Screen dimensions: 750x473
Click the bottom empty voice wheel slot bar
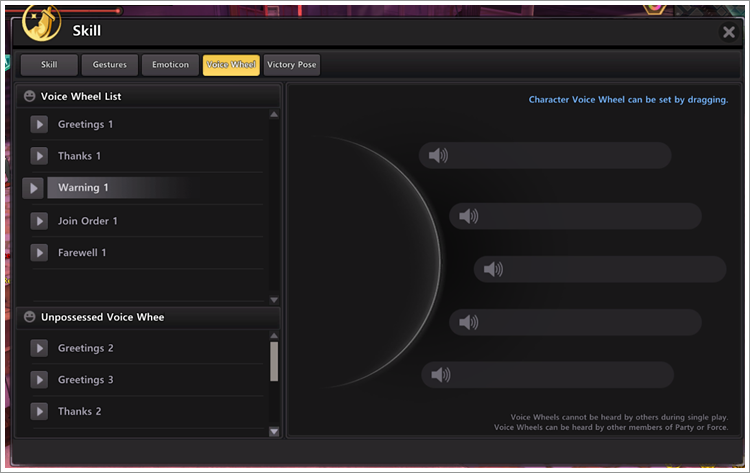pyautogui.click(x=548, y=374)
